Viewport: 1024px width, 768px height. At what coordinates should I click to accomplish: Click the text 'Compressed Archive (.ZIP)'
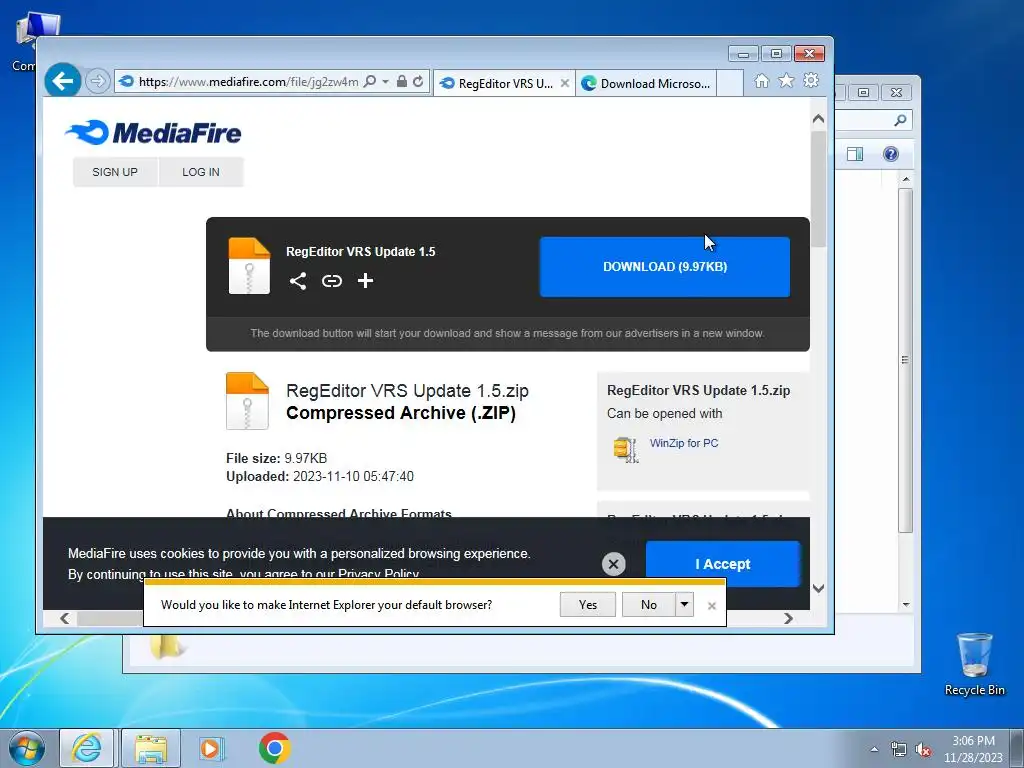401,413
